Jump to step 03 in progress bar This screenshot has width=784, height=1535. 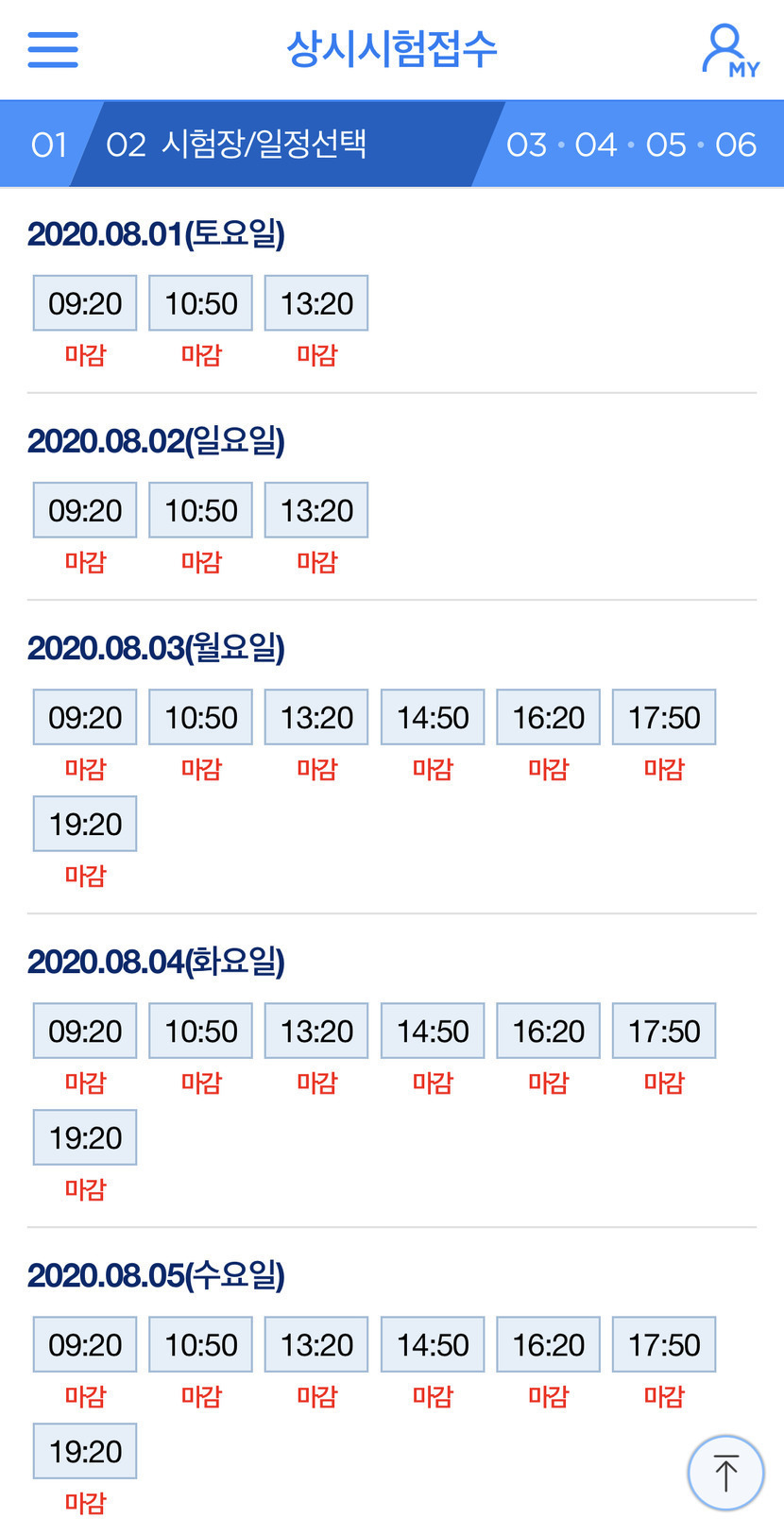[x=526, y=145]
